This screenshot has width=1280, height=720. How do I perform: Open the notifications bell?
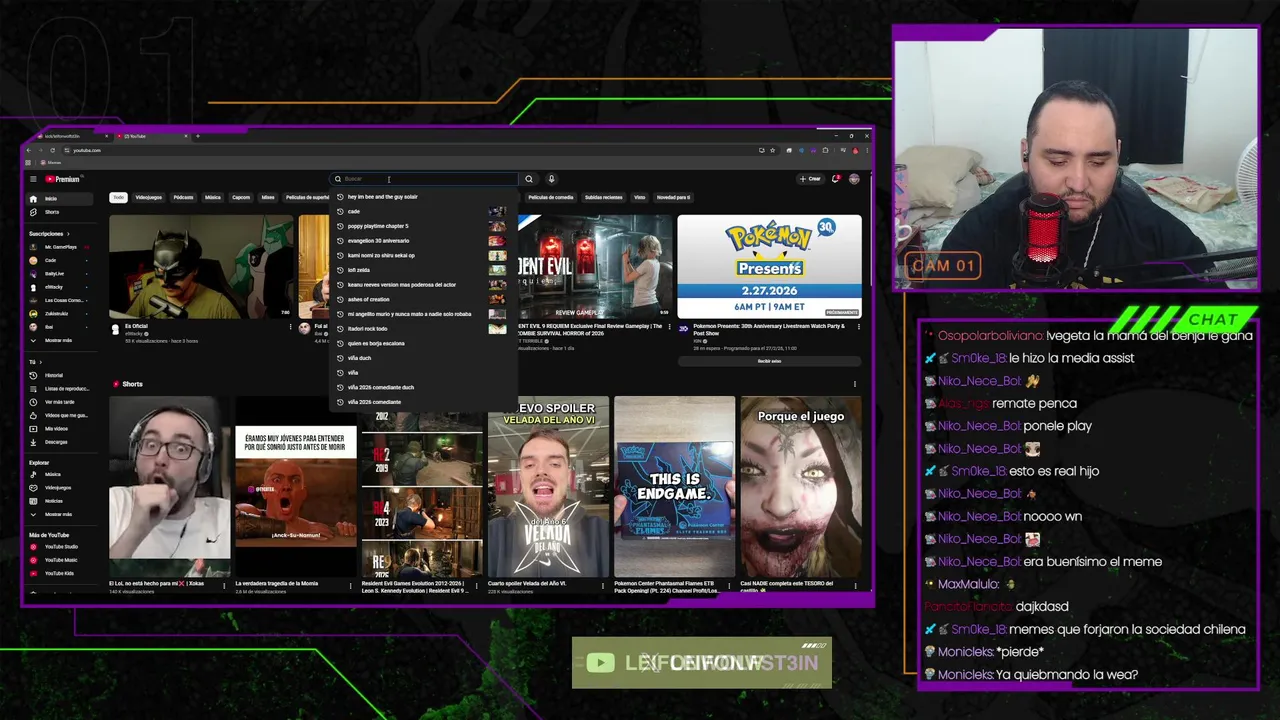(836, 179)
